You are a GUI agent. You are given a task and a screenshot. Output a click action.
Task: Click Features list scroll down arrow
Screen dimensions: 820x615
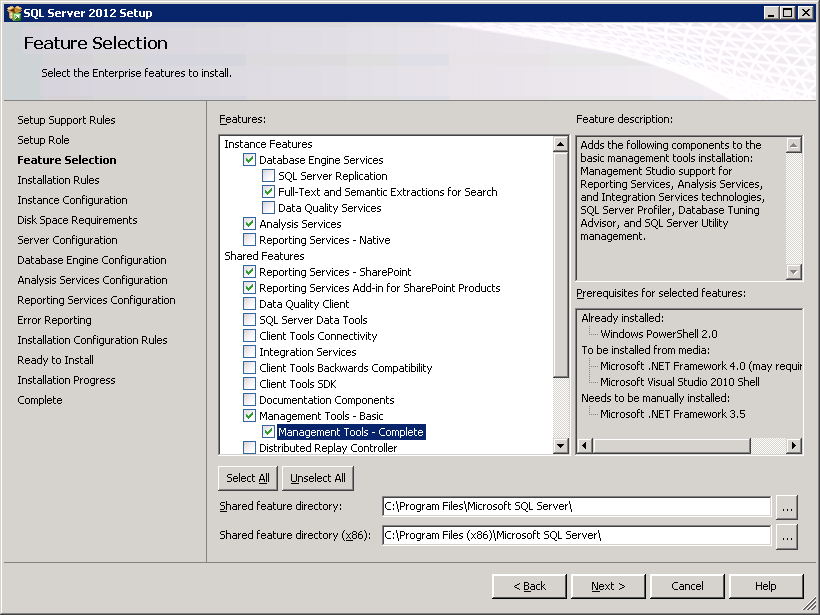pyautogui.click(x=561, y=446)
